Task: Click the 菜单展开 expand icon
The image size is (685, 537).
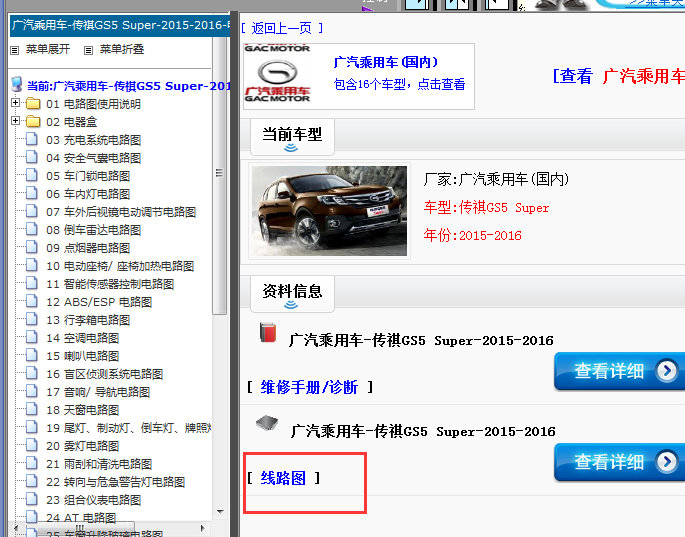Action: coord(15,50)
